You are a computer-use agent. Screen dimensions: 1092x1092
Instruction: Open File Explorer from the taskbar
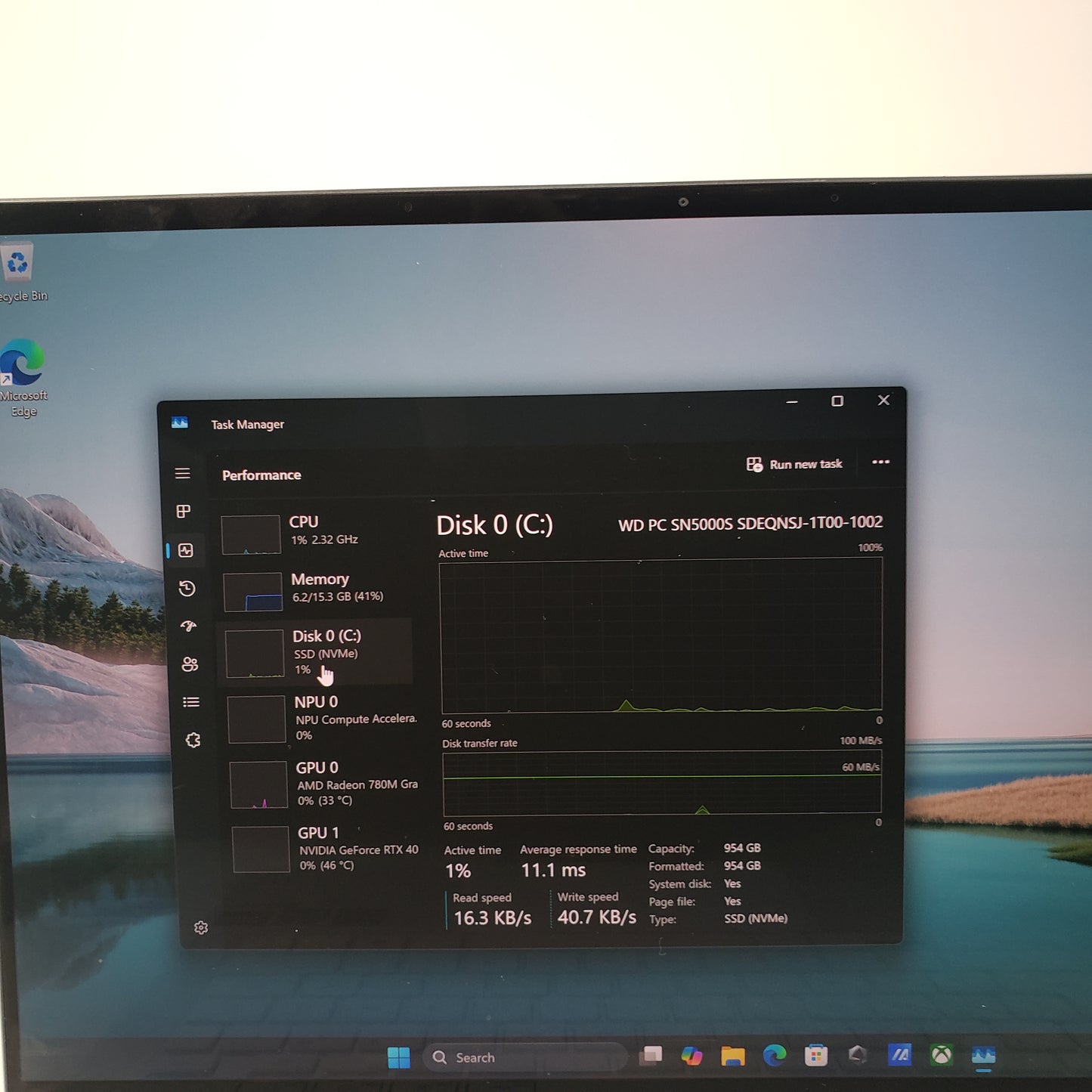coord(733,1056)
